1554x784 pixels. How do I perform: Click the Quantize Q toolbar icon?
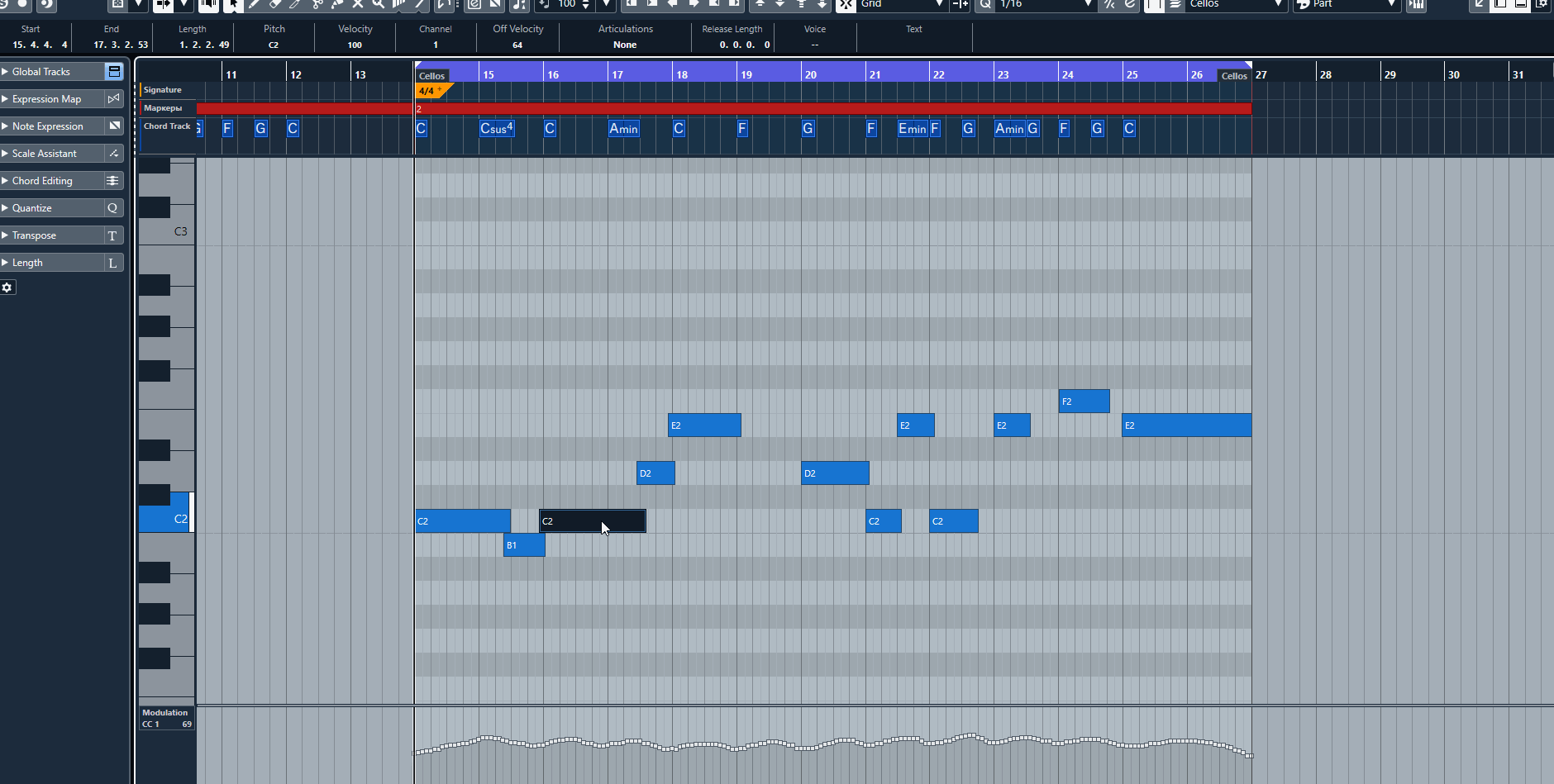pyautogui.click(x=985, y=4)
